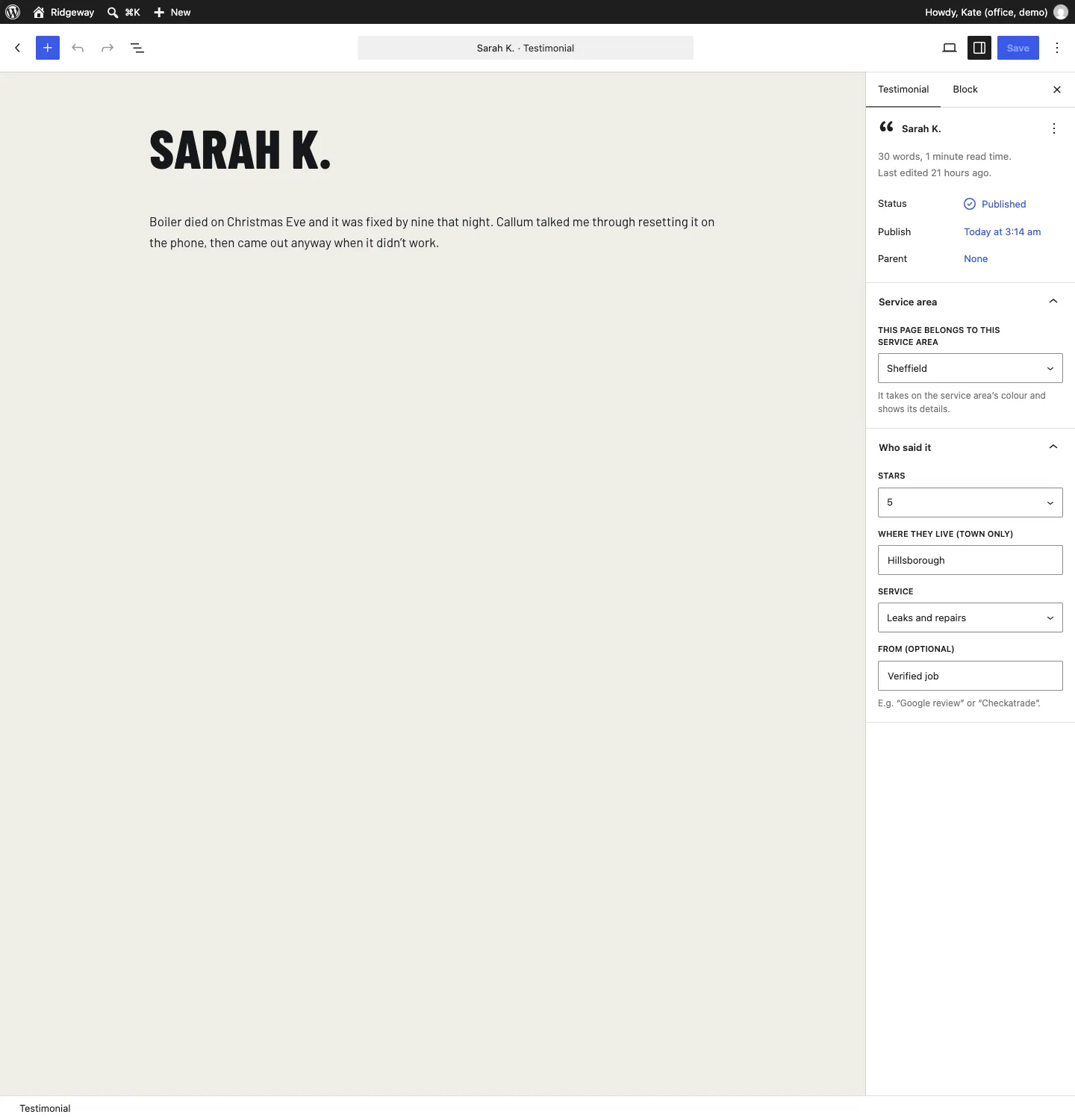The height and width of the screenshot is (1120, 1075).
Task: Click the Sarah K. · Testimonial title bar
Action: [x=526, y=48]
